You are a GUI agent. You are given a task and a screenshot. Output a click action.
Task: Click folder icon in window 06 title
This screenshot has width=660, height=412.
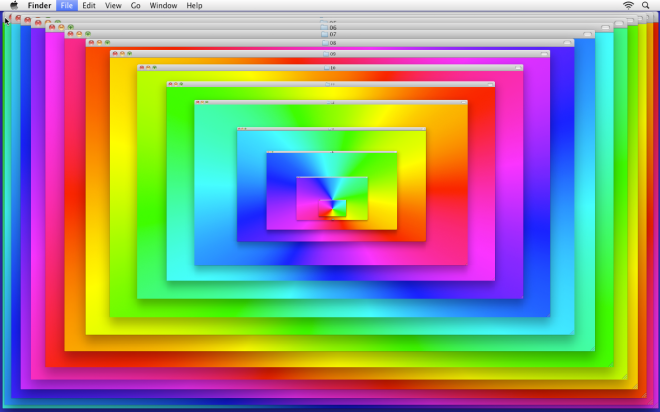324,27
